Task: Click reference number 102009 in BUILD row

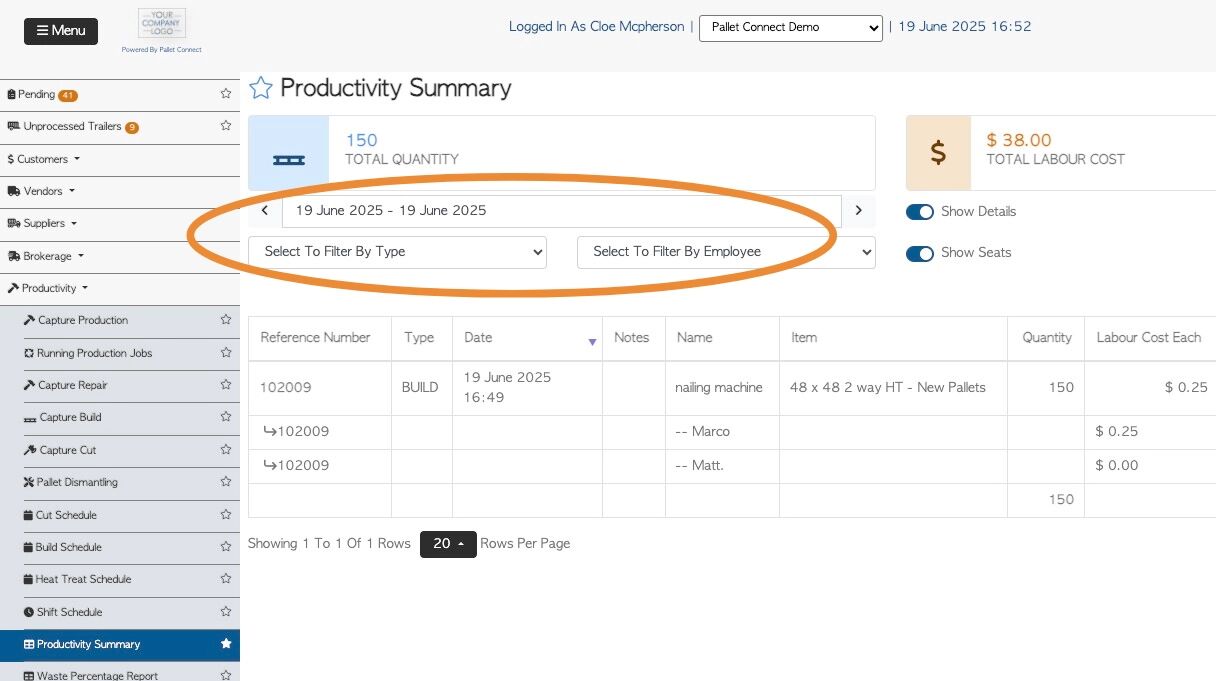Action: [x=285, y=388]
